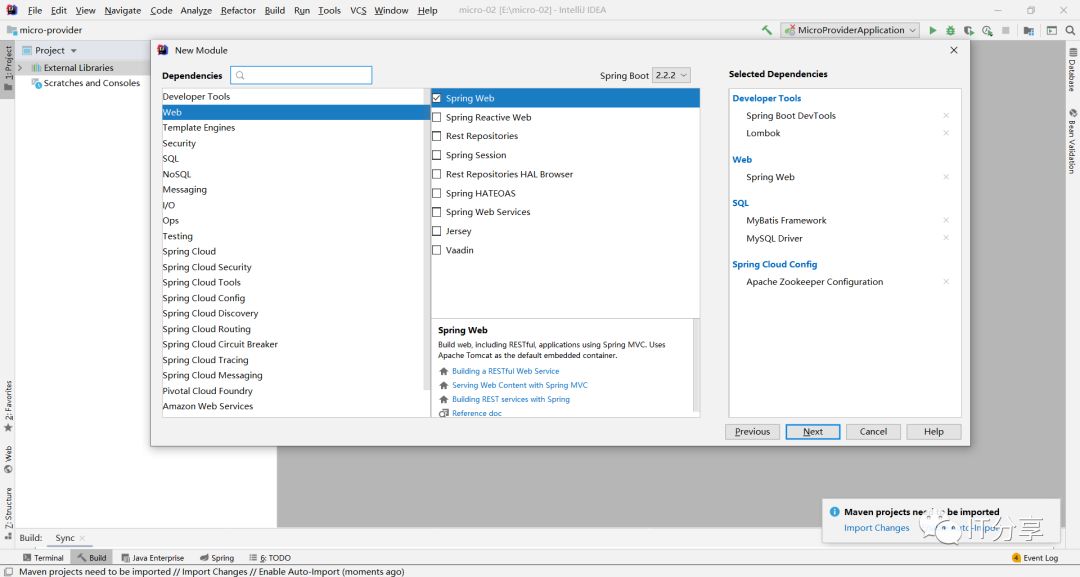Viewport: 1080px width, 577px height.
Task: Tick the Vaadin checkbox
Action: point(437,250)
